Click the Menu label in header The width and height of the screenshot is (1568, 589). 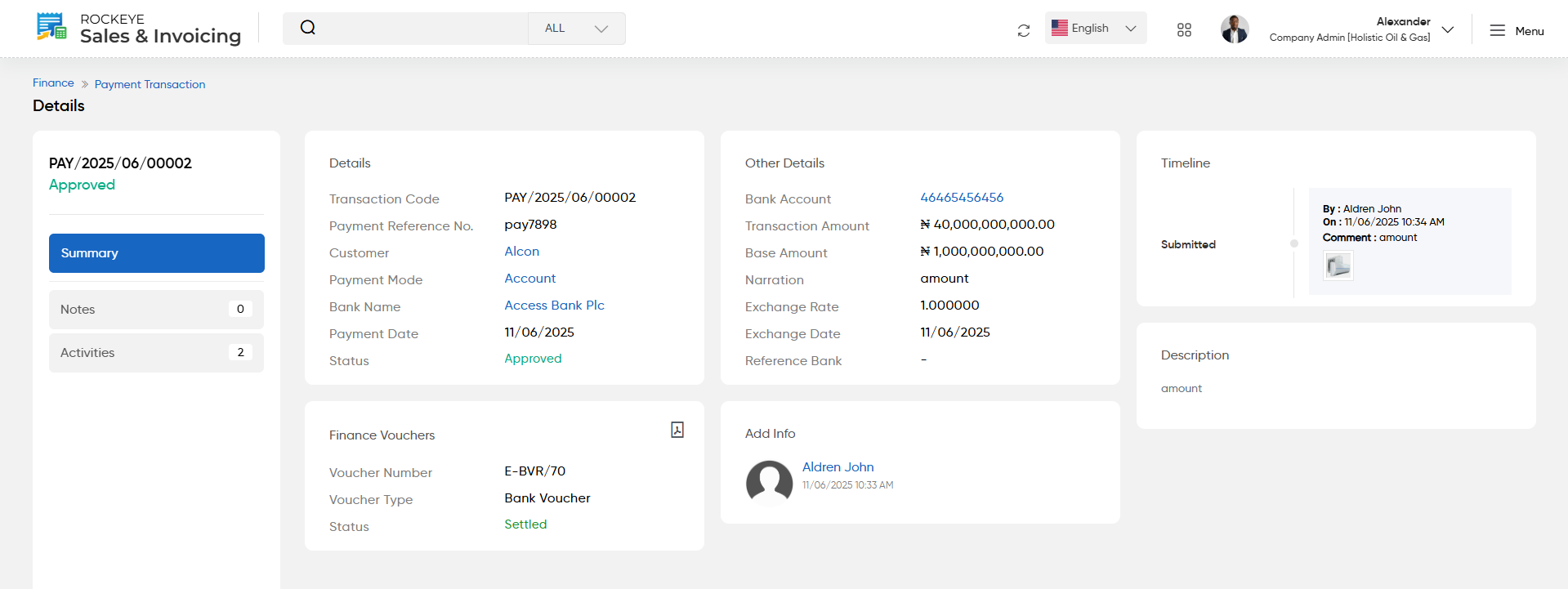(x=1530, y=31)
